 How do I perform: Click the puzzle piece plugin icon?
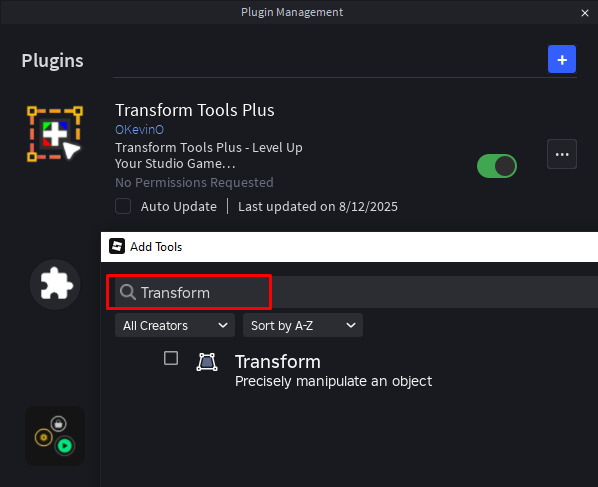click(x=55, y=284)
